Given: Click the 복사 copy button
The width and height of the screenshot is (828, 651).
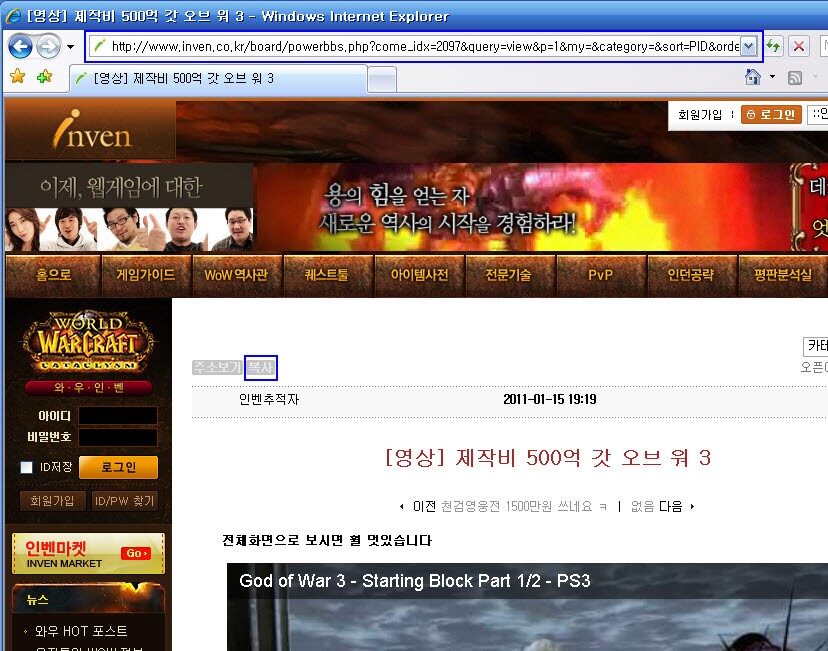Looking at the screenshot, I should click(x=261, y=367).
